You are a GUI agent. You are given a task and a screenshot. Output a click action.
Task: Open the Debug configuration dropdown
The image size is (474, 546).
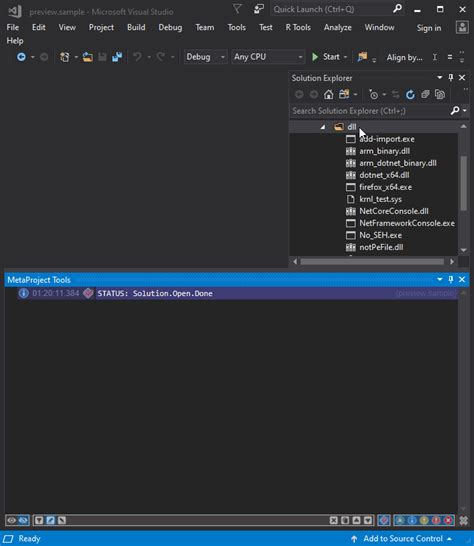(x=205, y=57)
